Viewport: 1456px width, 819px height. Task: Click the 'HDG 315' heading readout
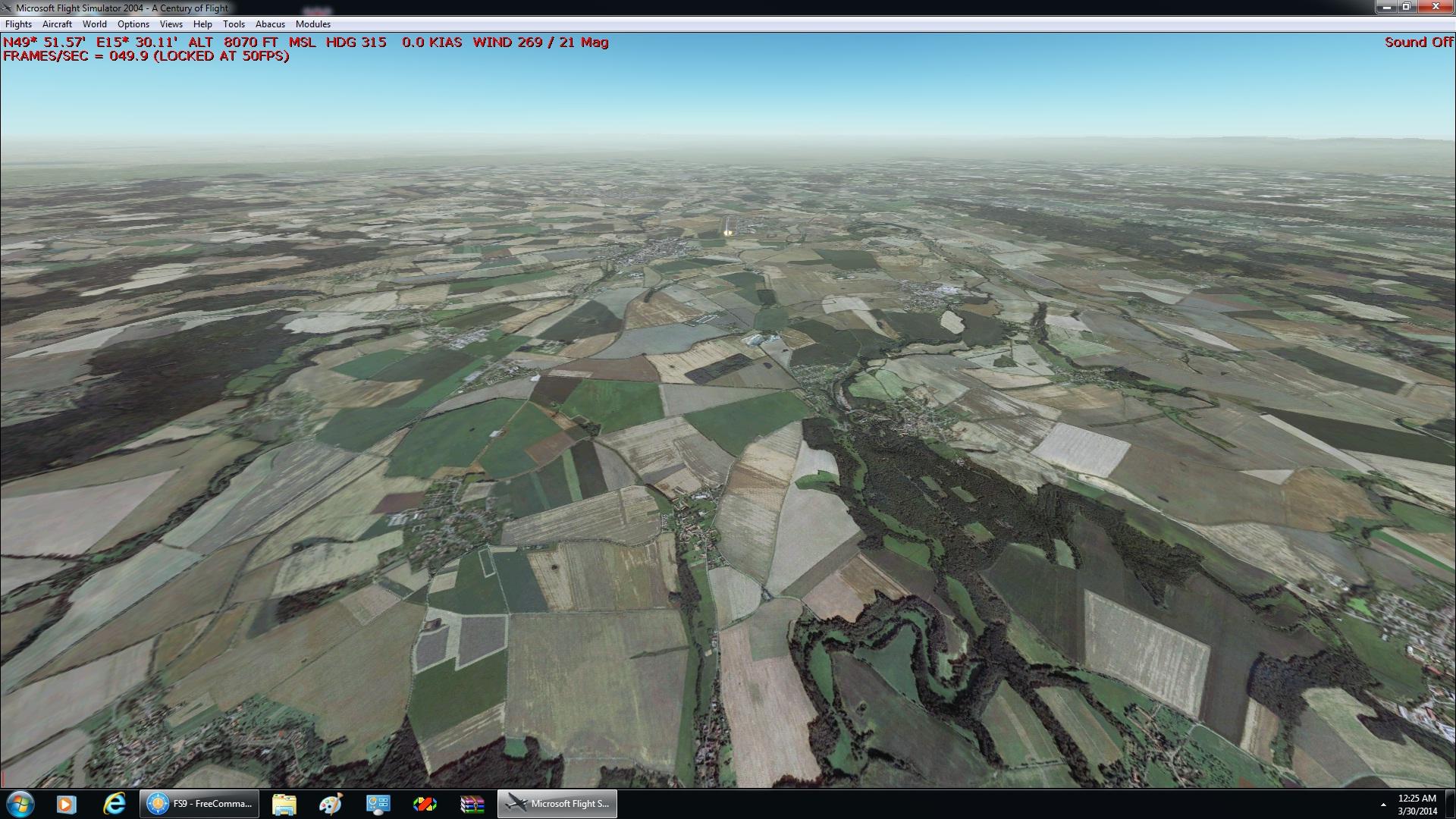(356, 42)
